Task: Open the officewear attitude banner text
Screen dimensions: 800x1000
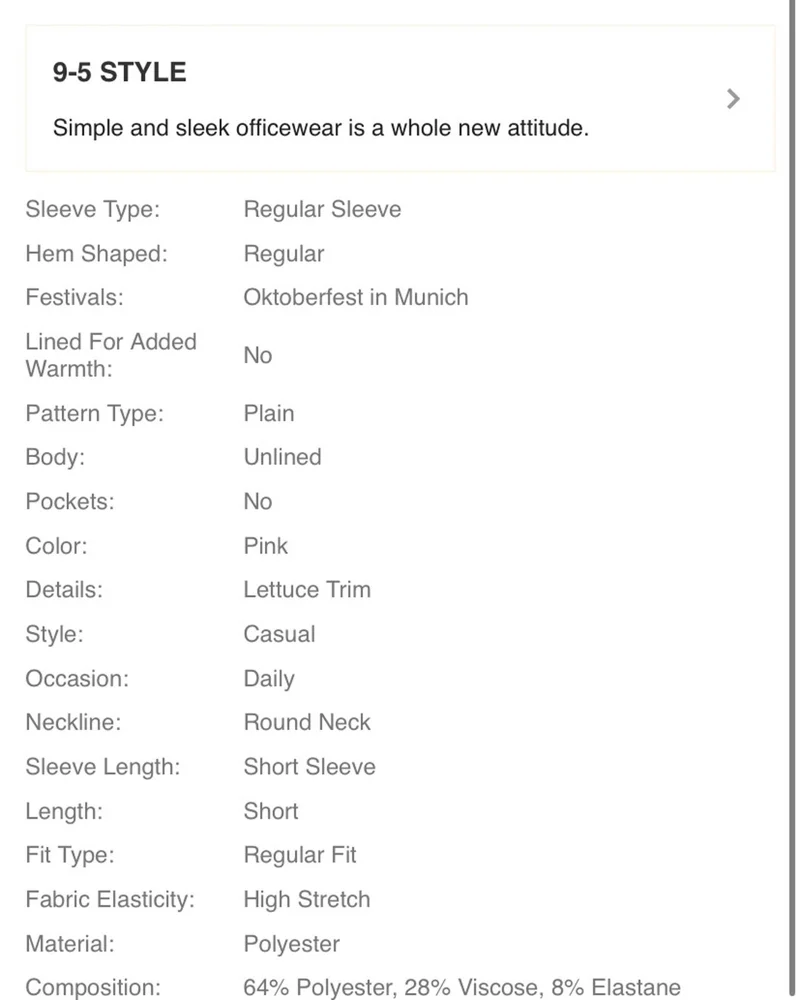Action: (321, 128)
